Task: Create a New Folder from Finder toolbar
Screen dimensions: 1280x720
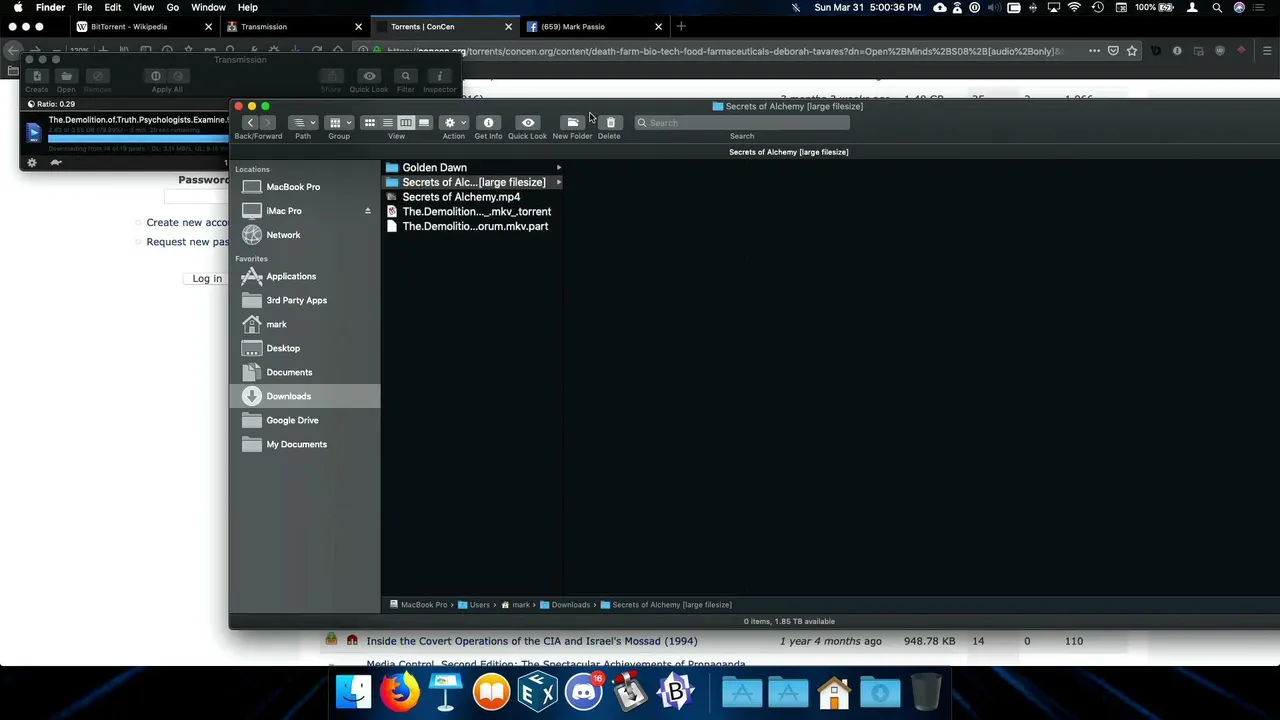Action: point(573,123)
